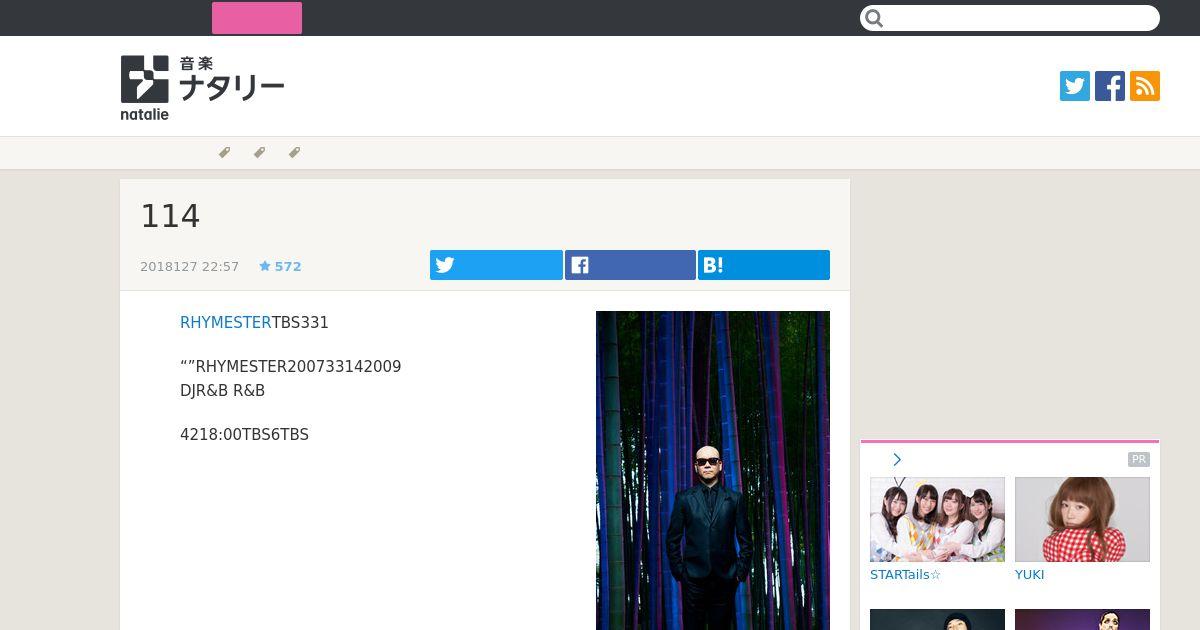This screenshot has height=630, width=1200.
Task: Click the star count 572
Action: [x=280, y=266]
